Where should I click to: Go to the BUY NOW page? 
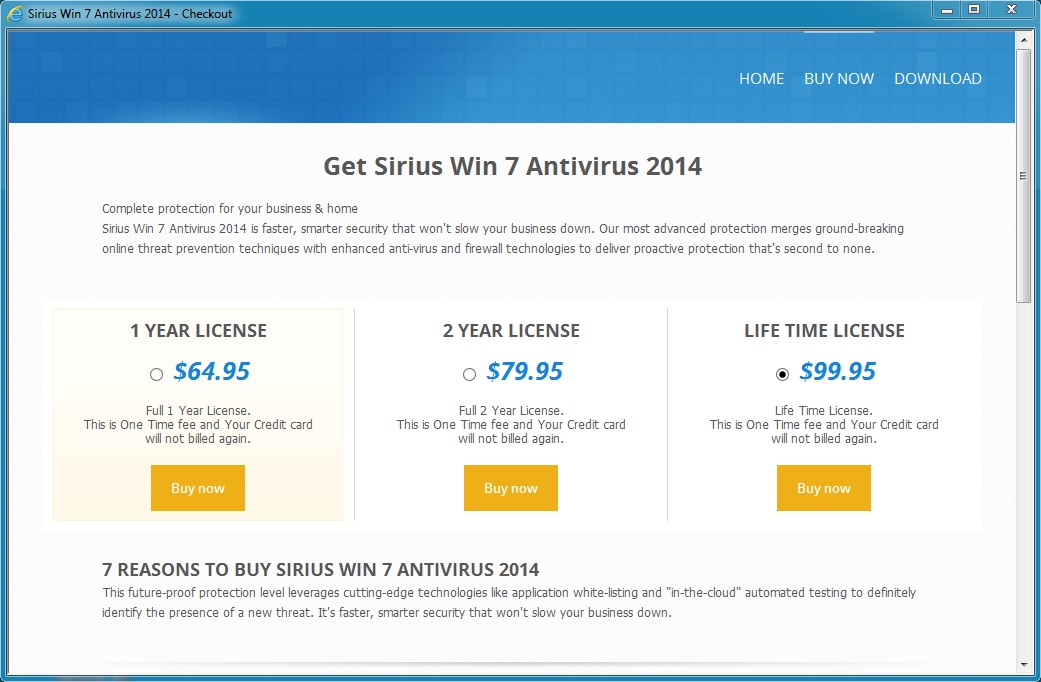[x=839, y=78]
